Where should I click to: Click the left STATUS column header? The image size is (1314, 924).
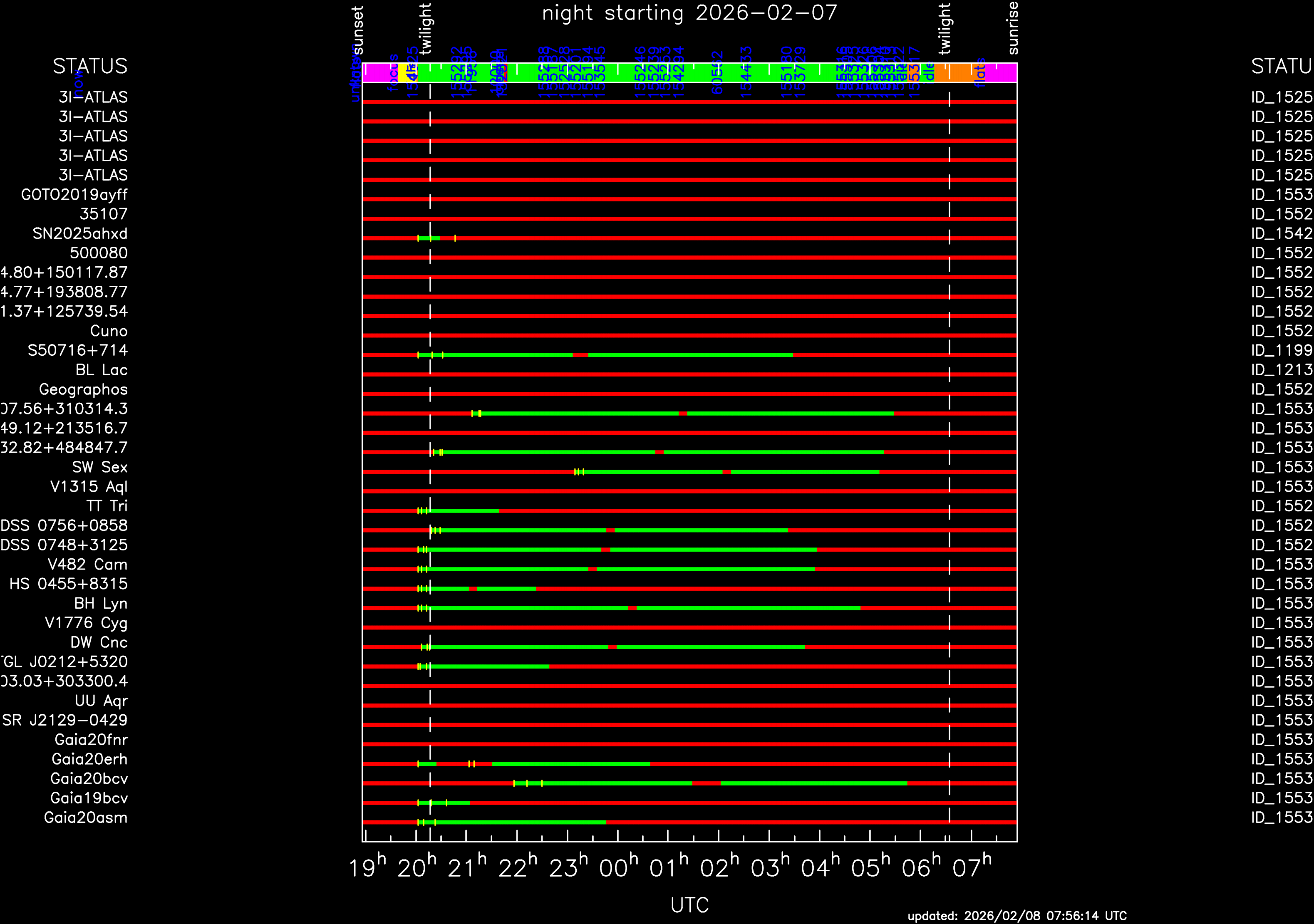point(90,67)
